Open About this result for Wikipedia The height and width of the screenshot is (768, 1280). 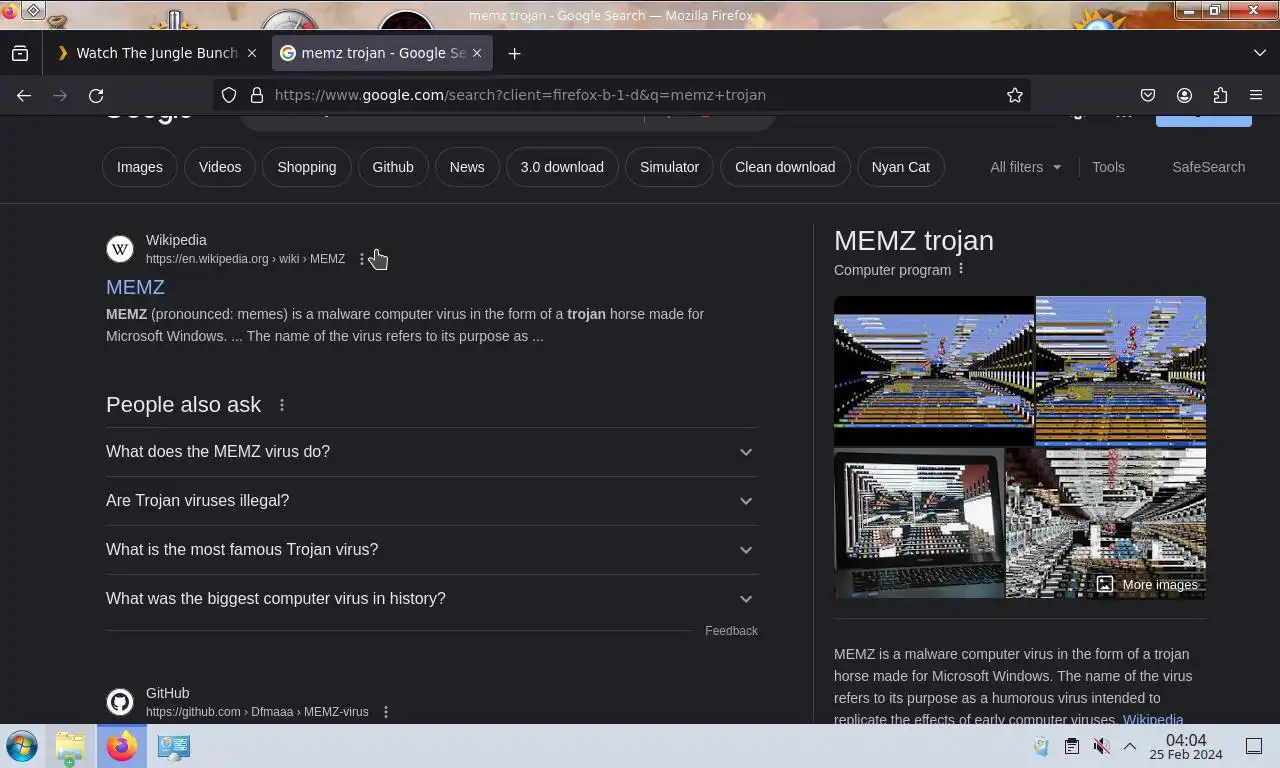pyautogui.click(x=362, y=259)
